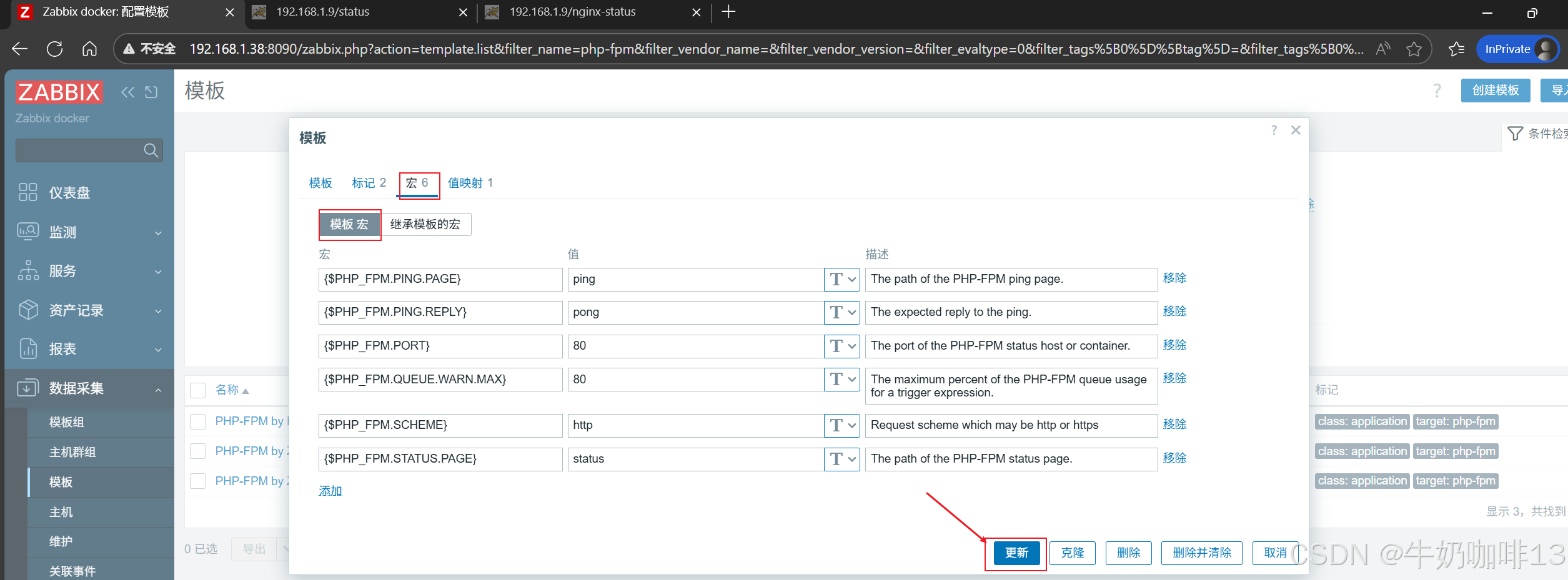This screenshot has height=580, width=1568.
Task: Click the 删除并清除 button
Action: [x=1202, y=553]
